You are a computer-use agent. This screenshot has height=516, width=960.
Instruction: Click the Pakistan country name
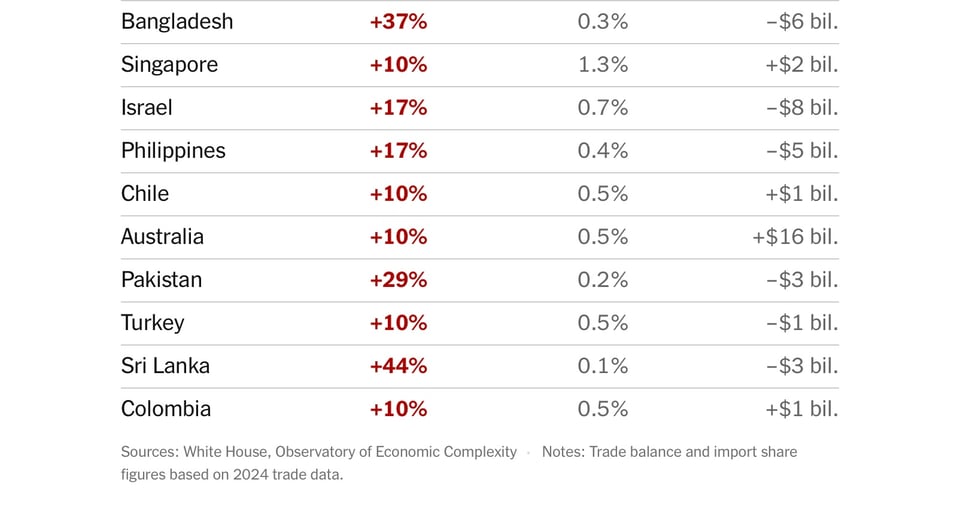click(161, 280)
